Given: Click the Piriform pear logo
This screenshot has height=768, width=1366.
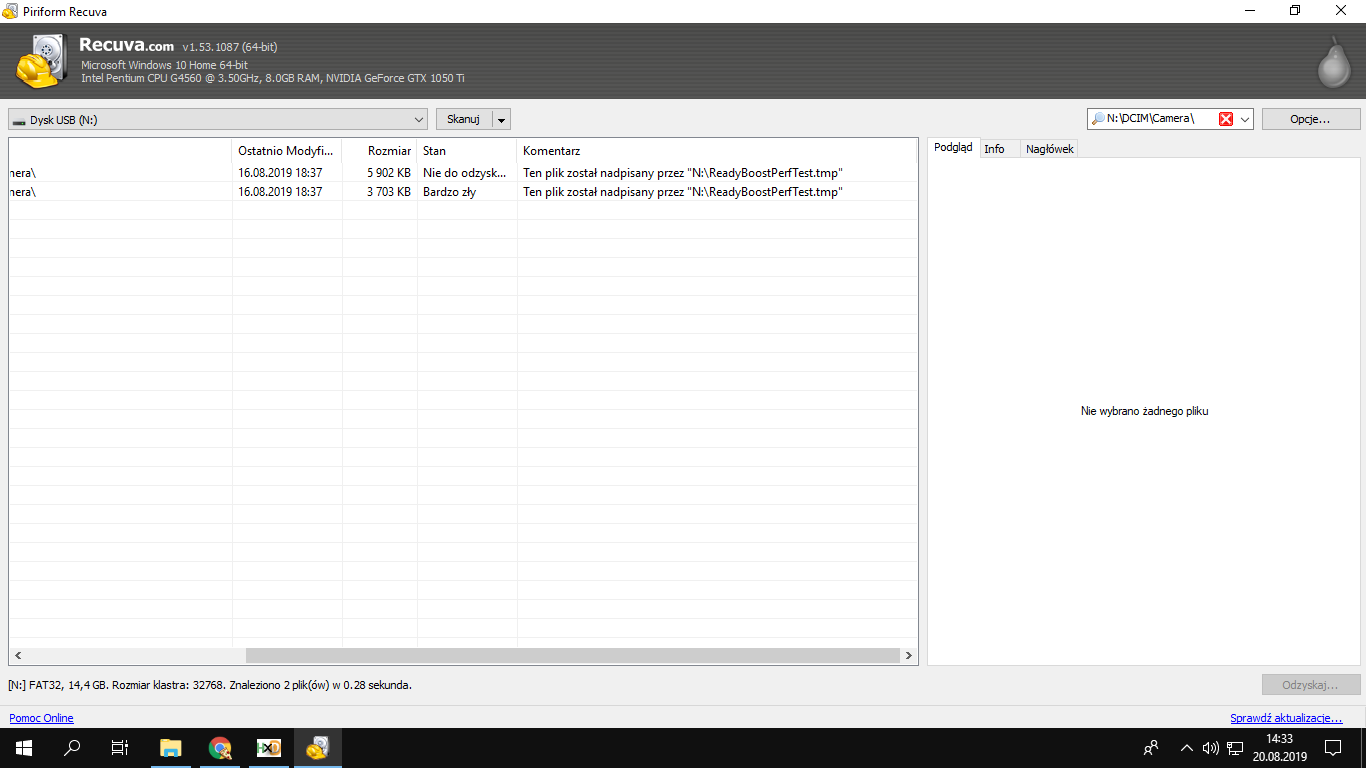Looking at the screenshot, I should 1333,62.
